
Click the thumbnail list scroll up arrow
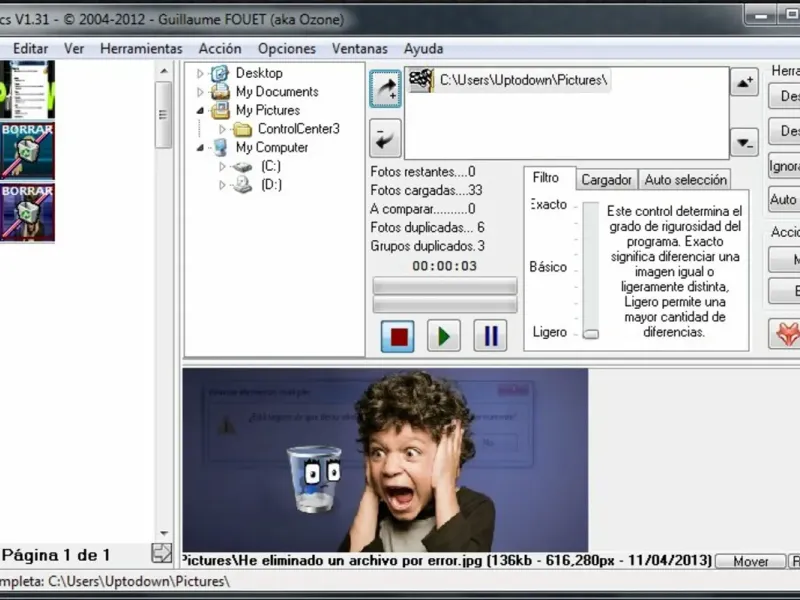164,71
